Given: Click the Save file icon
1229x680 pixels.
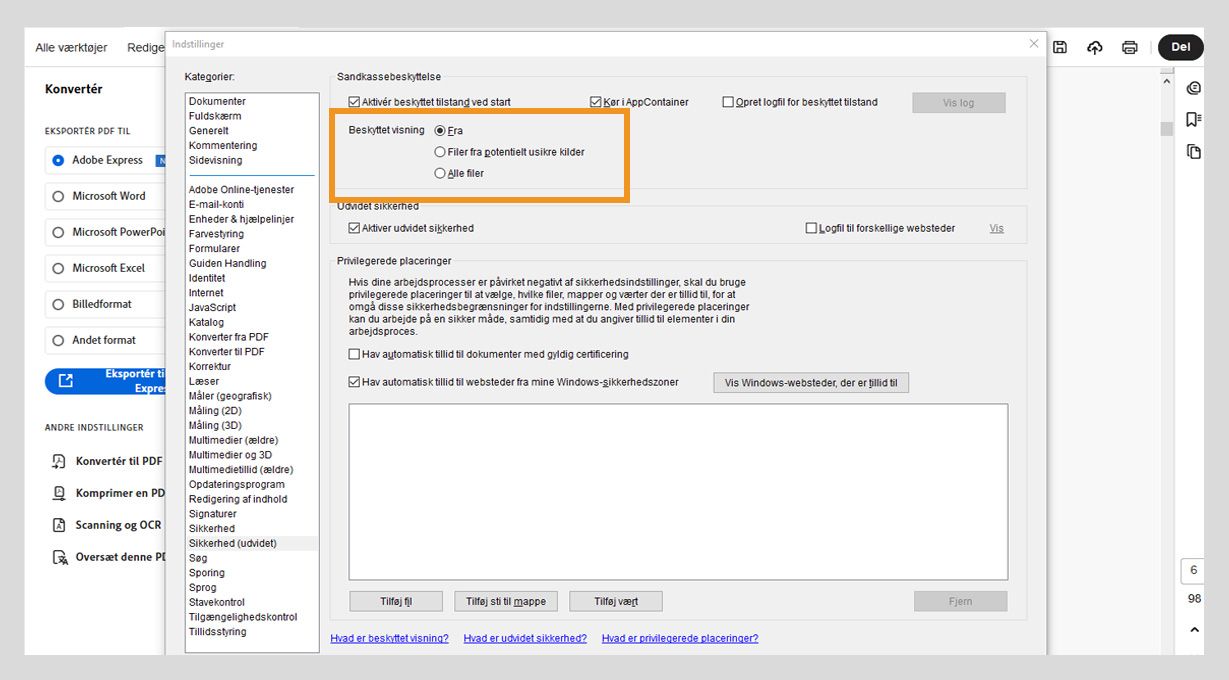Looking at the screenshot, I should point(1059,46).
